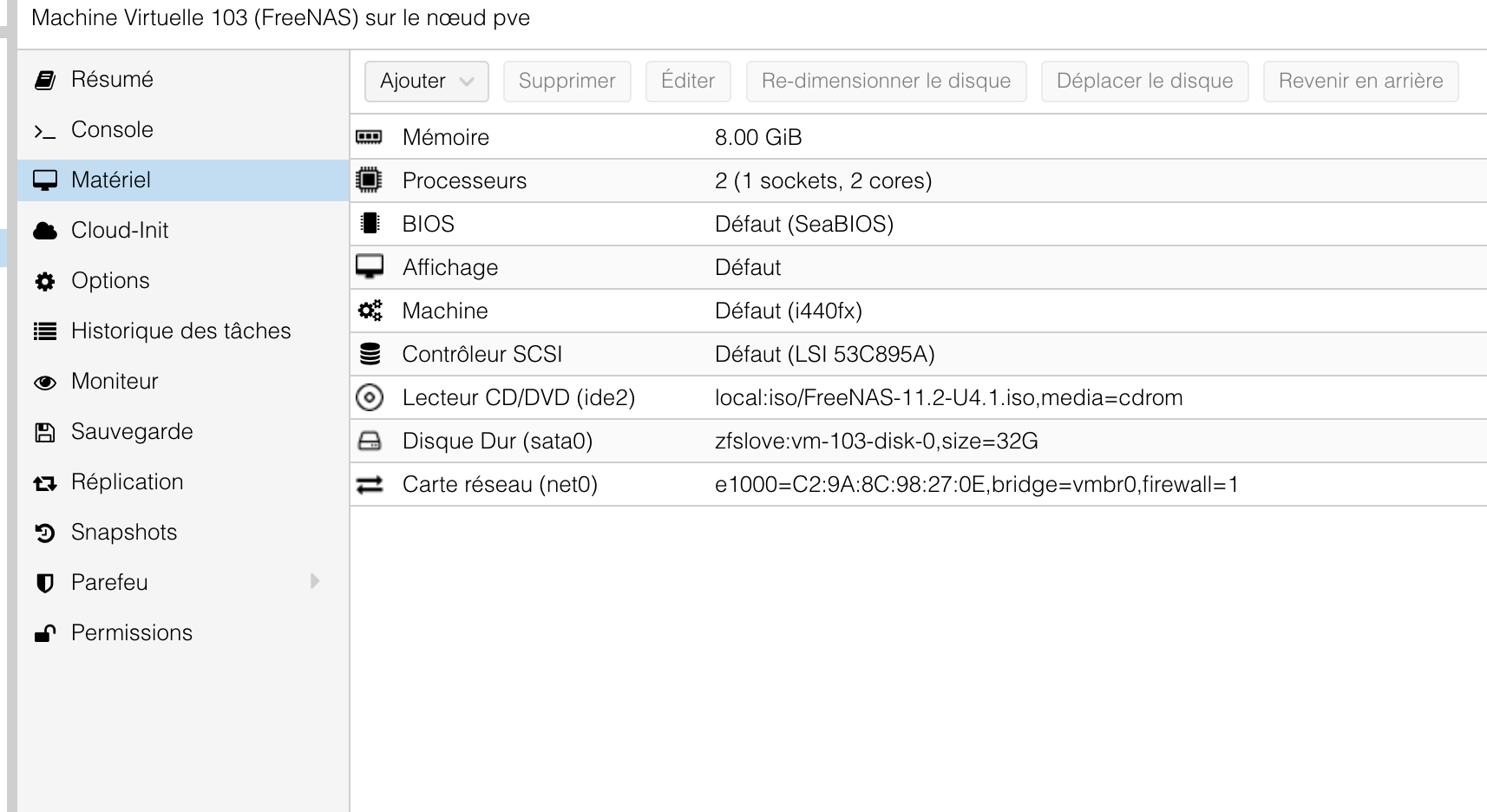Click the network card arrows icon
The height and width of the screenshot is (812, 1487).
click(370, 484)
